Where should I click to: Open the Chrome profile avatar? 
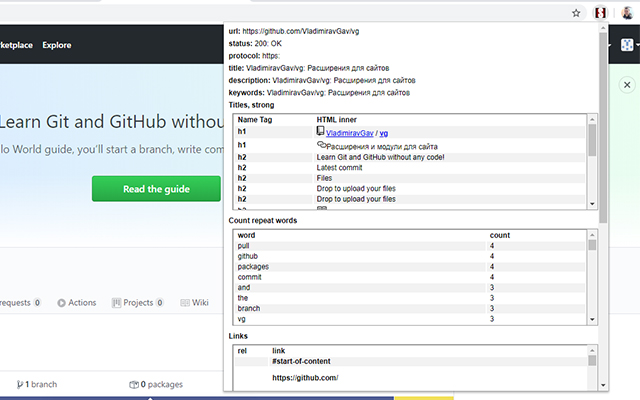pyautogui.click(x=627, y=13)
